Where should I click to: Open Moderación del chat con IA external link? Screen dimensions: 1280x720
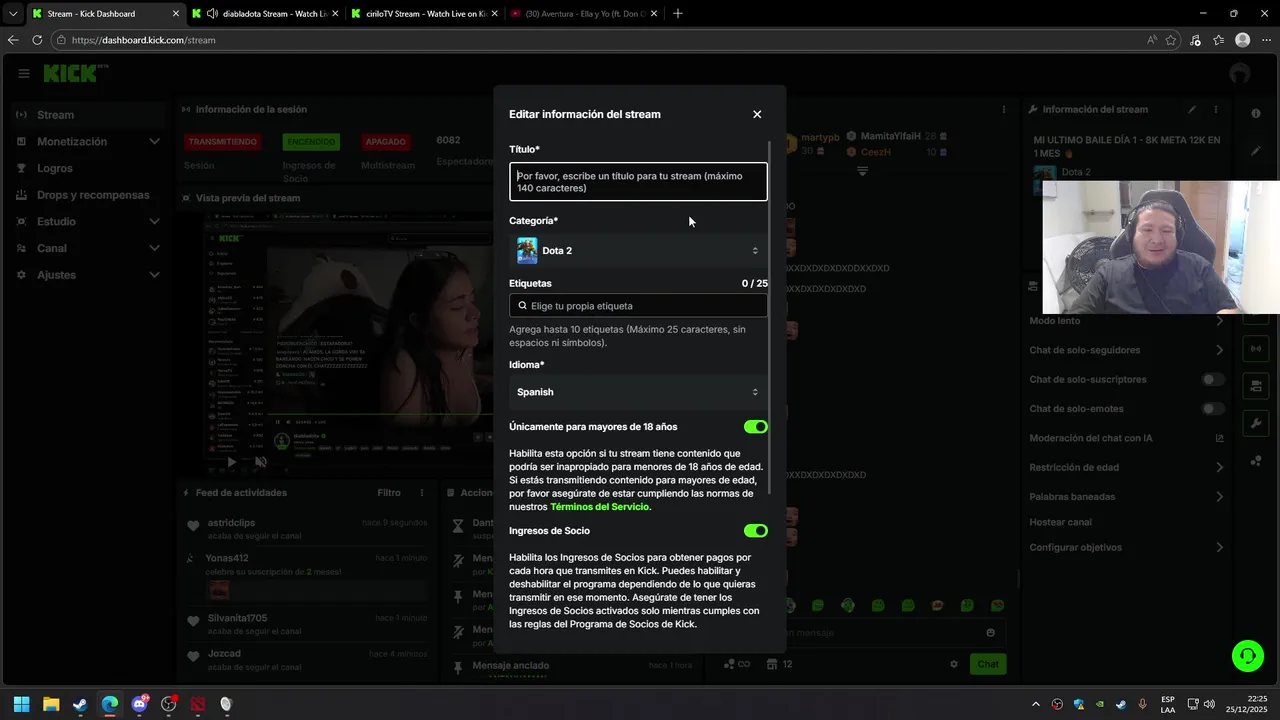pos(1219,438)
